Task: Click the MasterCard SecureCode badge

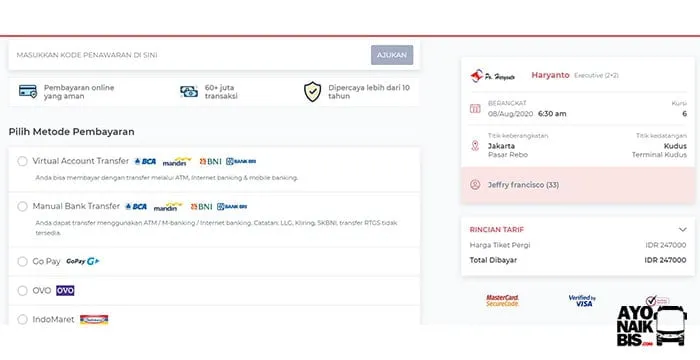Action: pos(502,301)
